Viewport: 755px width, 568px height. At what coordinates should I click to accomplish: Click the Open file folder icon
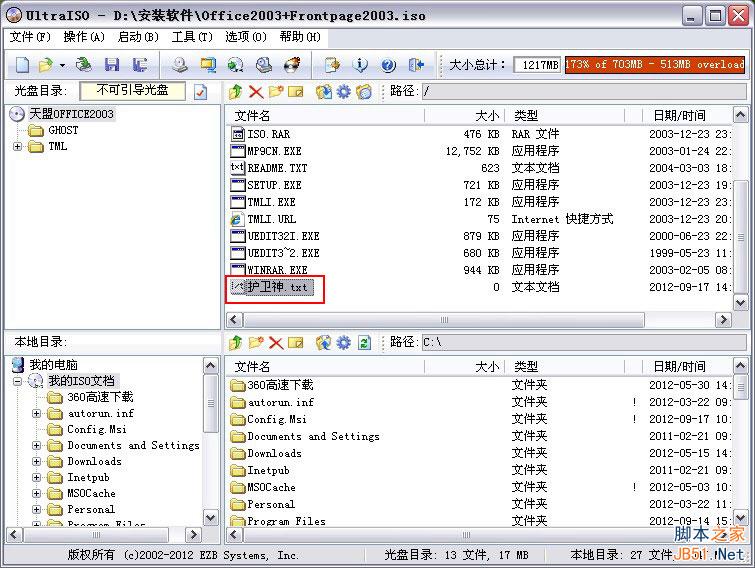(x=46, y=65)
